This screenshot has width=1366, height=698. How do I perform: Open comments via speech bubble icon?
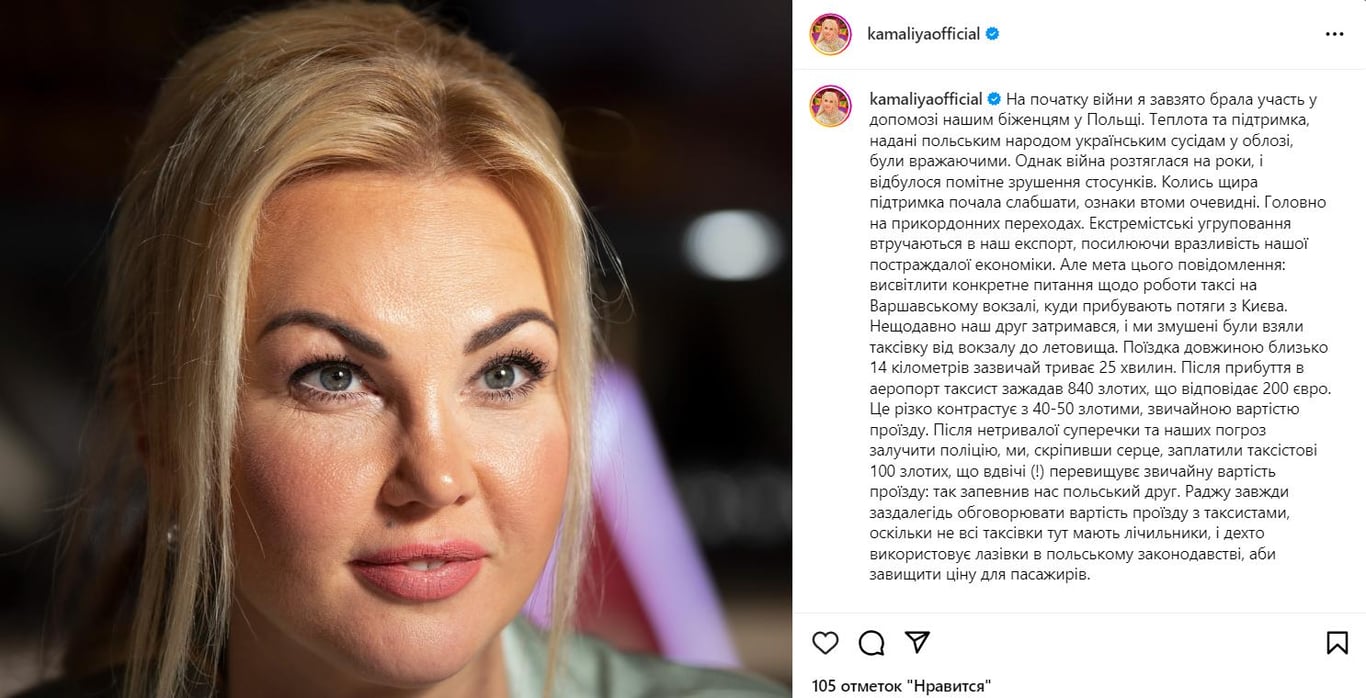pyautogui.click(x=871, y=642)
